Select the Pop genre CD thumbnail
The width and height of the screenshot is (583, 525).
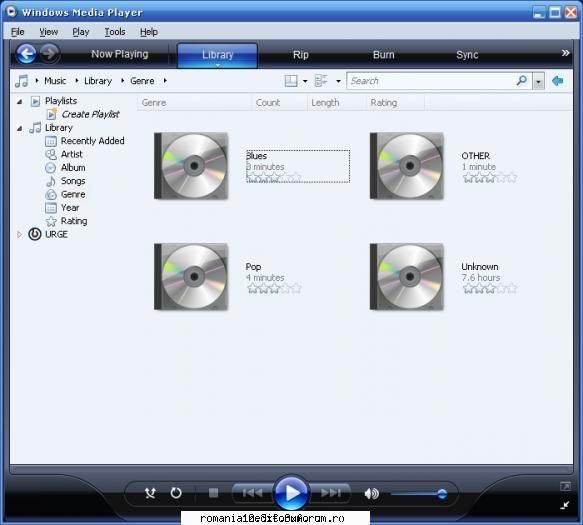(x=191, y=276)
